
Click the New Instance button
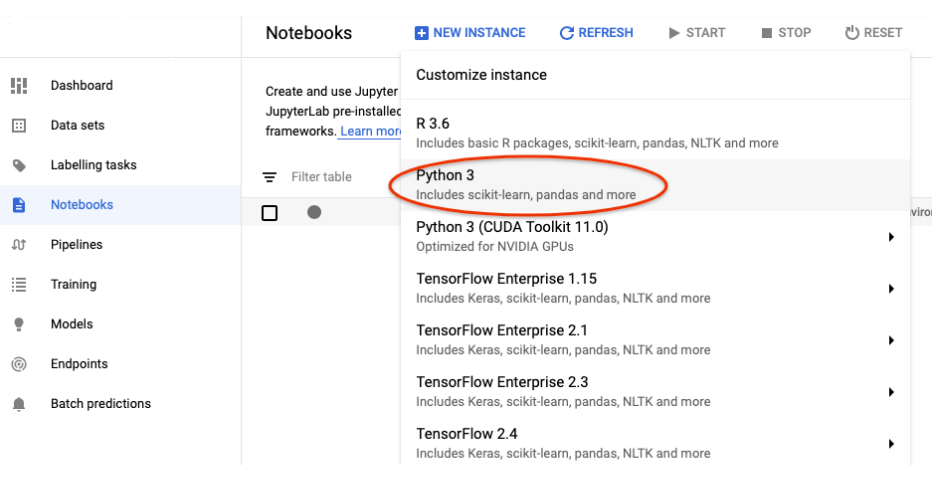[469, 33]
